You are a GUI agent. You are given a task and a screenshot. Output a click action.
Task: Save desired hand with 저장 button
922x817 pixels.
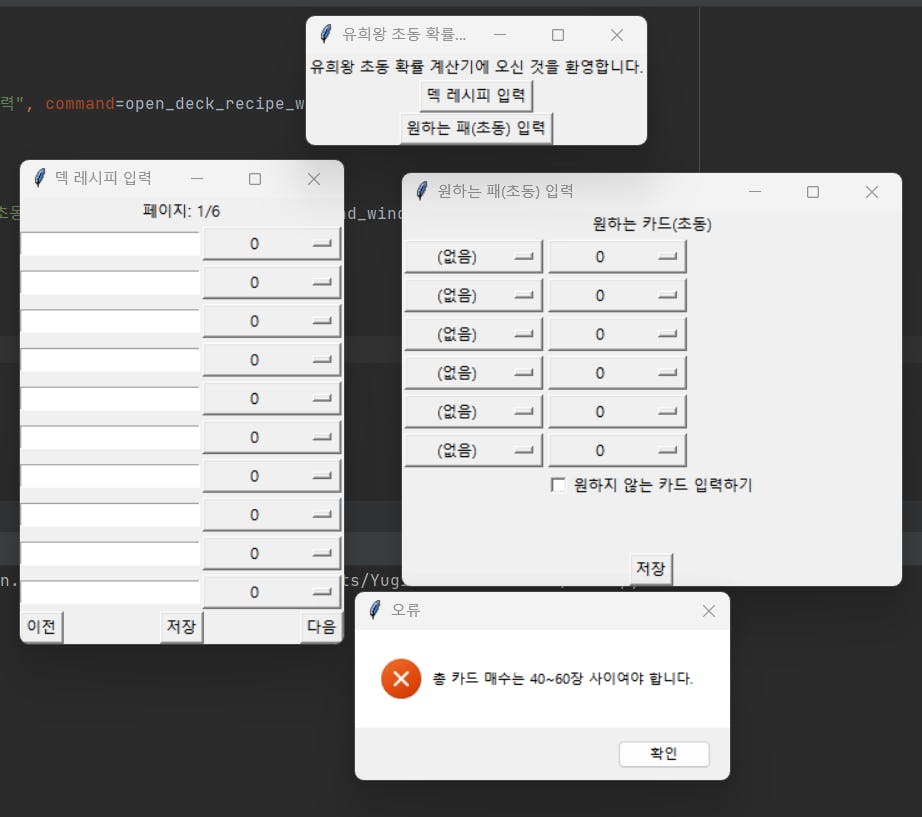click(651, 568)
